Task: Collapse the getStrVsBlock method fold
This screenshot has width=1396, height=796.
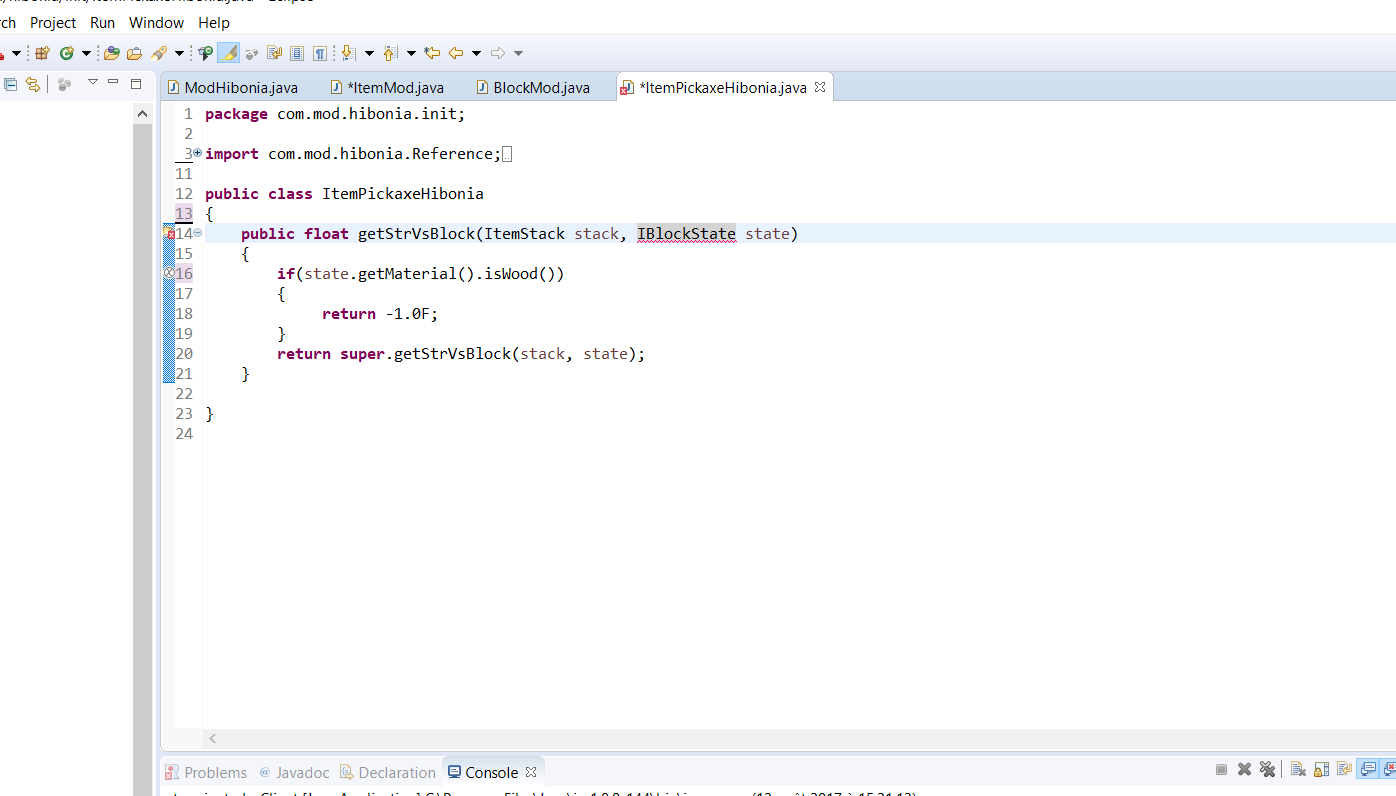Action: point(197,233)
